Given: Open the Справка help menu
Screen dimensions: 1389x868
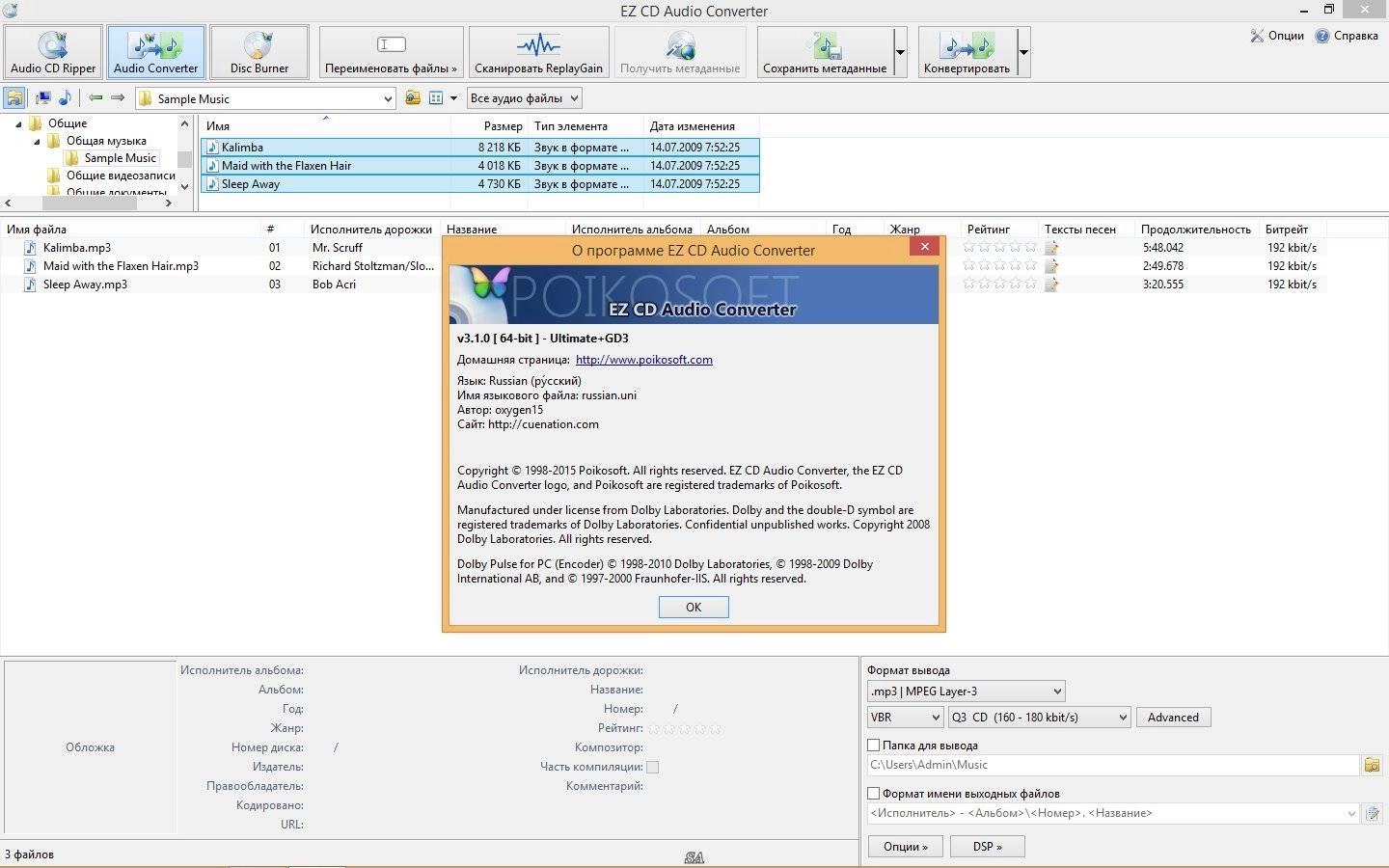Looking at the screenshot, I should pos(1347,36).
